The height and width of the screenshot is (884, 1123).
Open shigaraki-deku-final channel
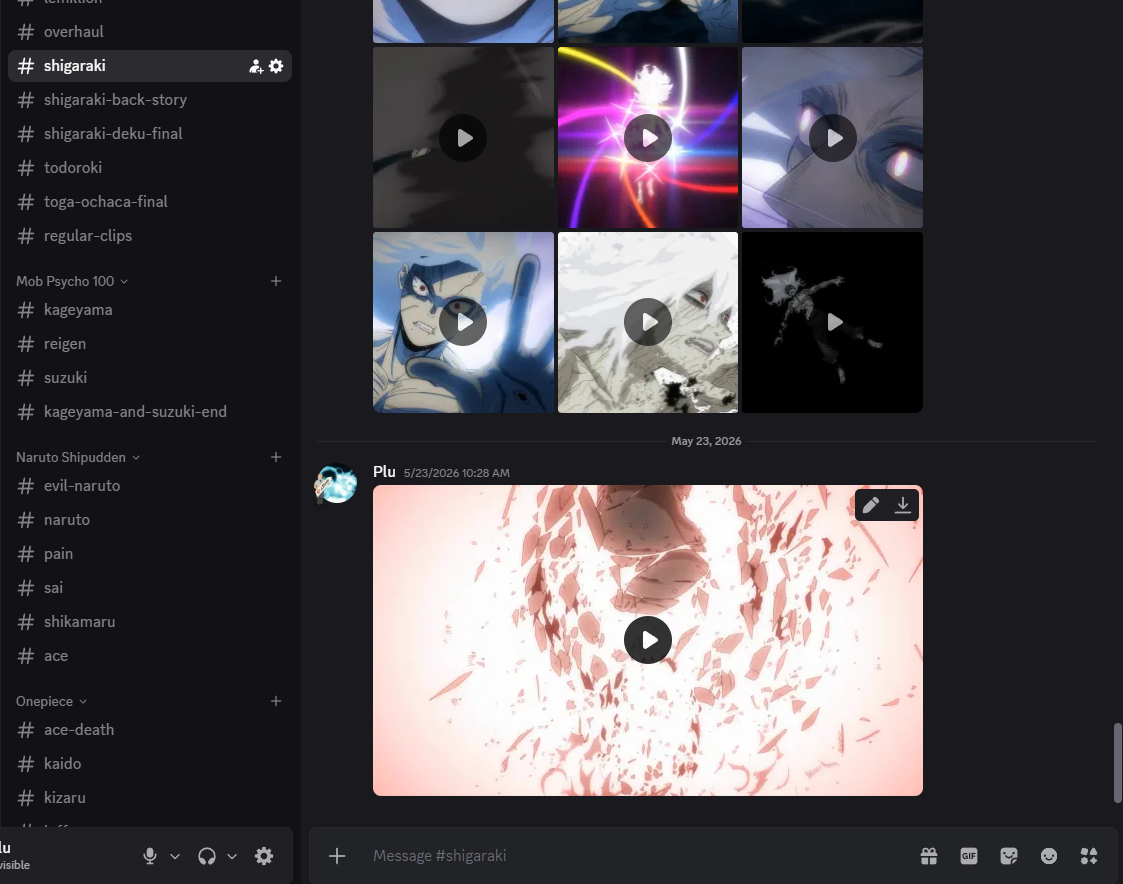[x=150, y=133]
